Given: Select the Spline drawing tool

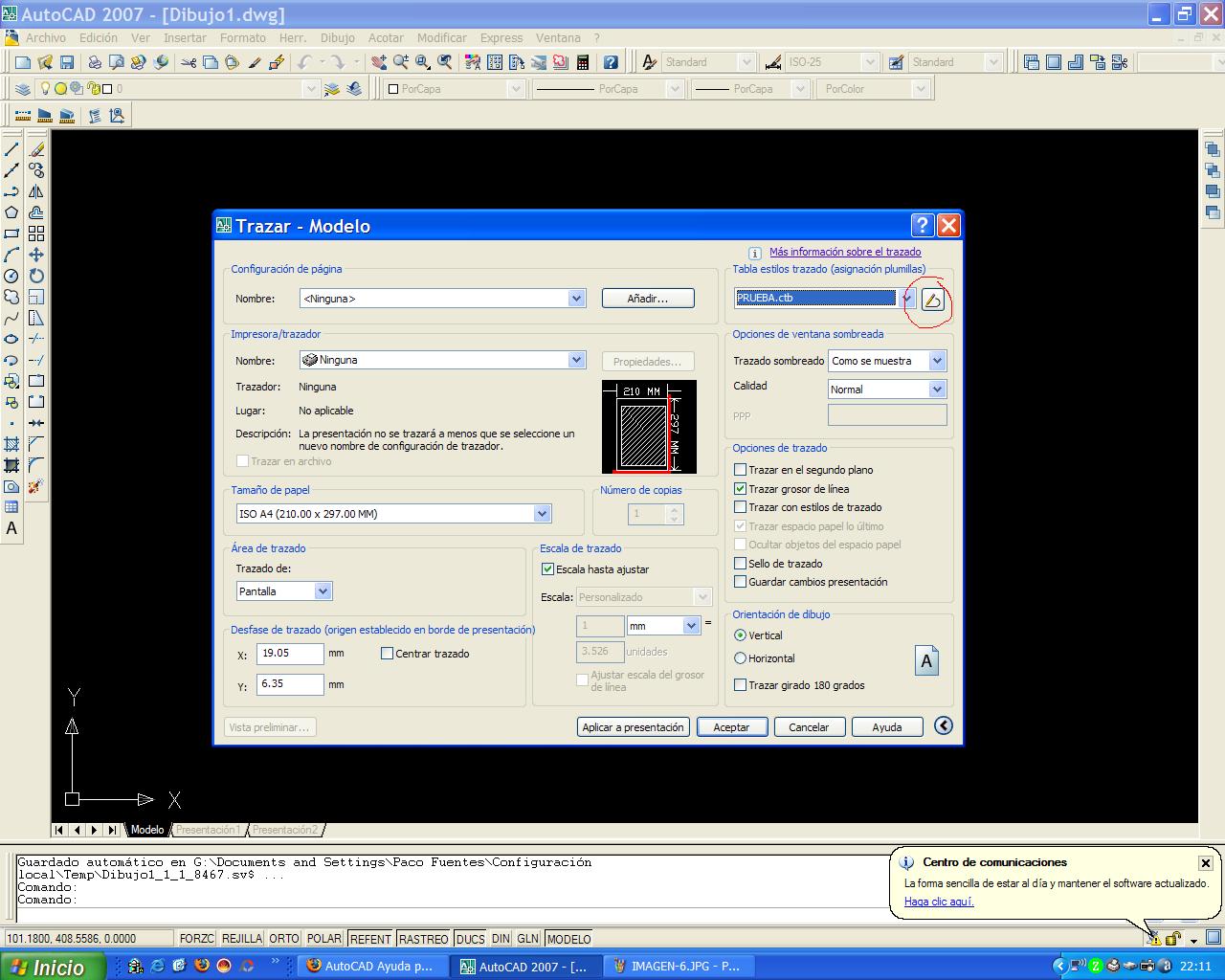Looking at the screenshot, I should tap(11, 318).
